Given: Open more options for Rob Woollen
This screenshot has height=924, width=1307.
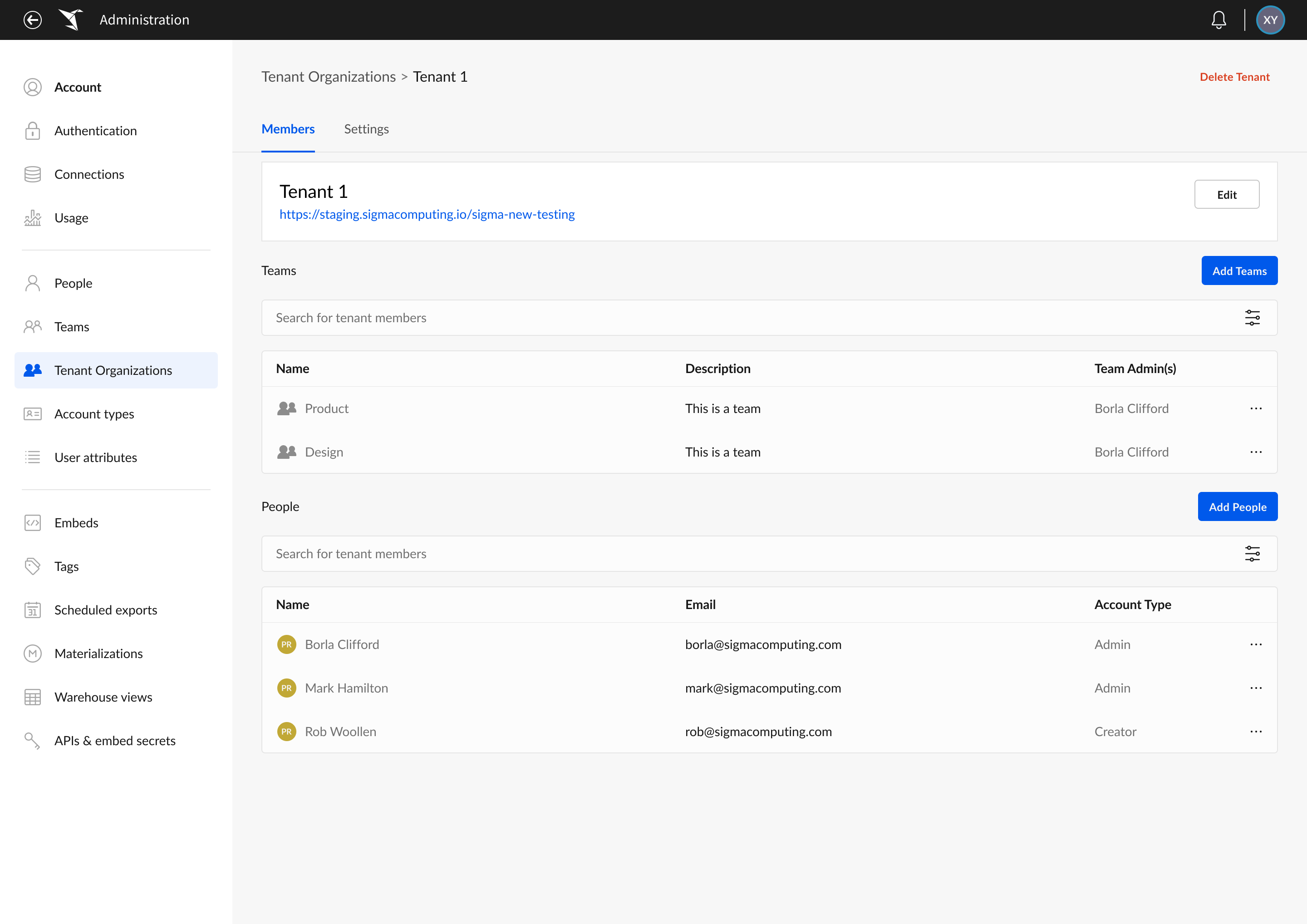Looking at the screenshot, I should point(1256,732).
